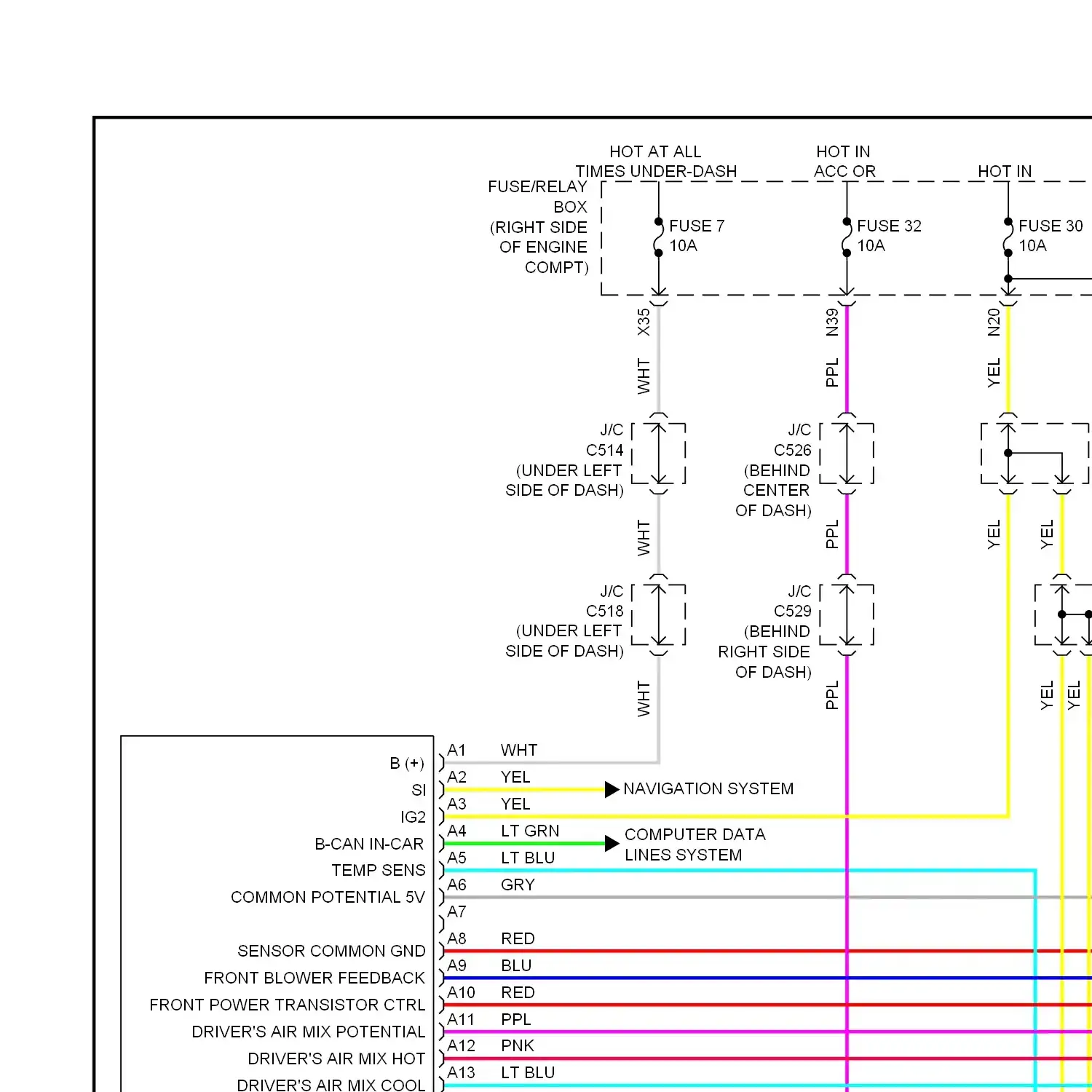Click the WHT label between C514 and C518
Viewport: 1092px width, 1092px height.
pyautogui.click(x=644, y=538)
